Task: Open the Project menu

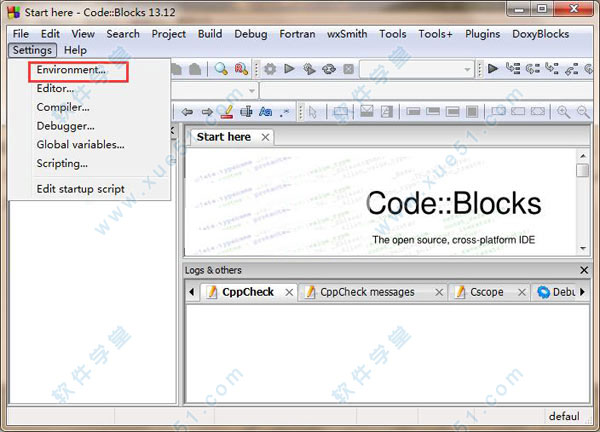Action: click(x=169, y=34)
